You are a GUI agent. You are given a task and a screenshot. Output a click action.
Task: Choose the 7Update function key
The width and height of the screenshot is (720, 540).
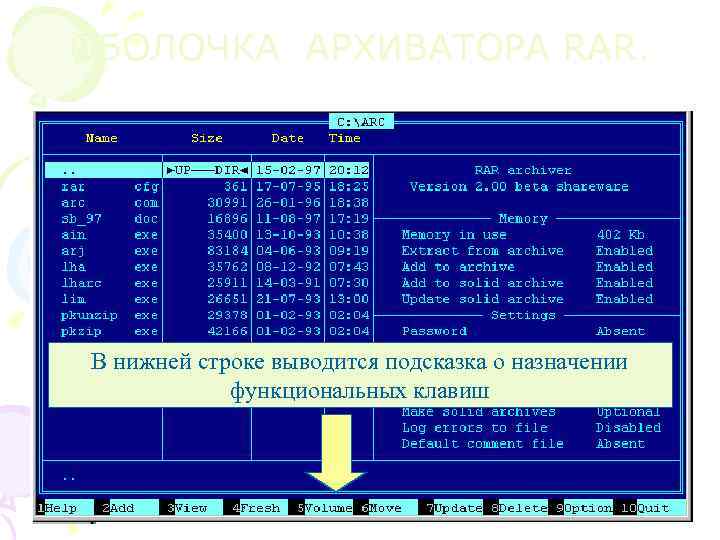click(x=451, y=508)
